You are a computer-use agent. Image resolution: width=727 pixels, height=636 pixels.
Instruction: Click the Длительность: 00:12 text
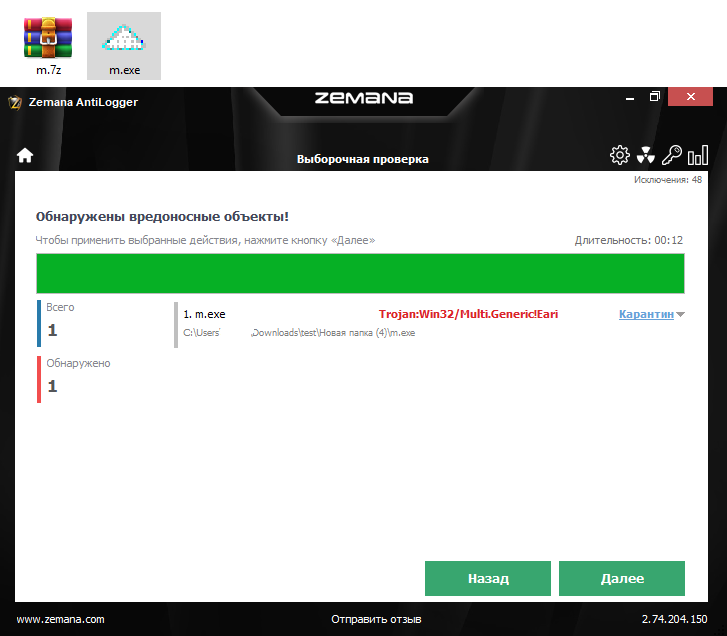[629, 240]
